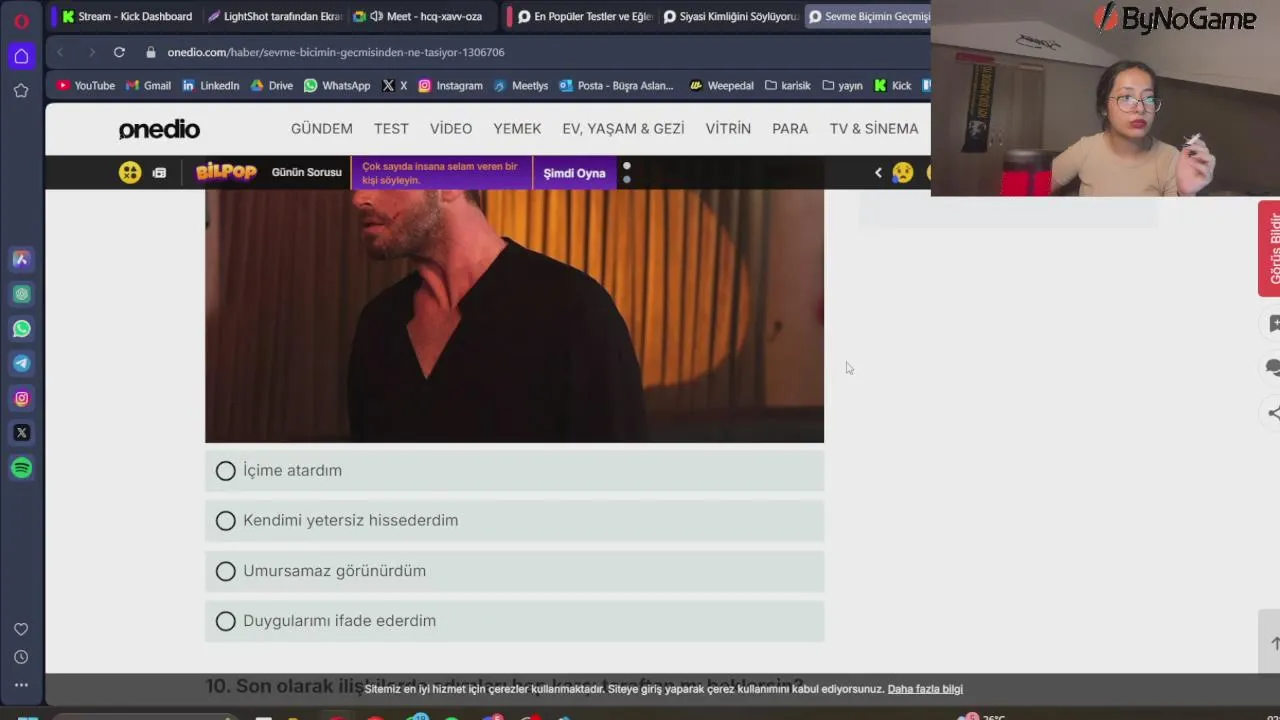Open Instagram bookmark in bookmarks bar
1280x720 pixels.
pos(450,86)
